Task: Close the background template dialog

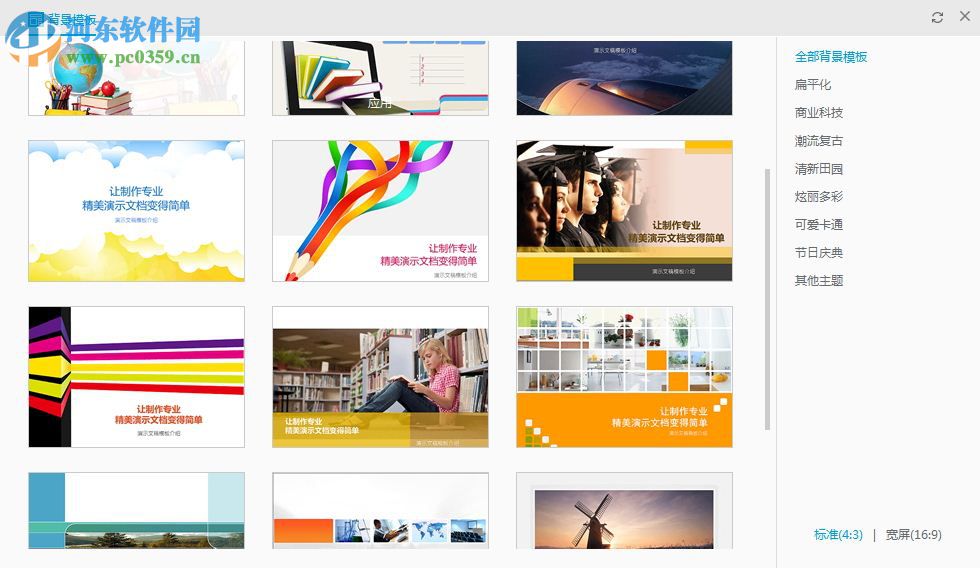Action: tap(964, 17)
